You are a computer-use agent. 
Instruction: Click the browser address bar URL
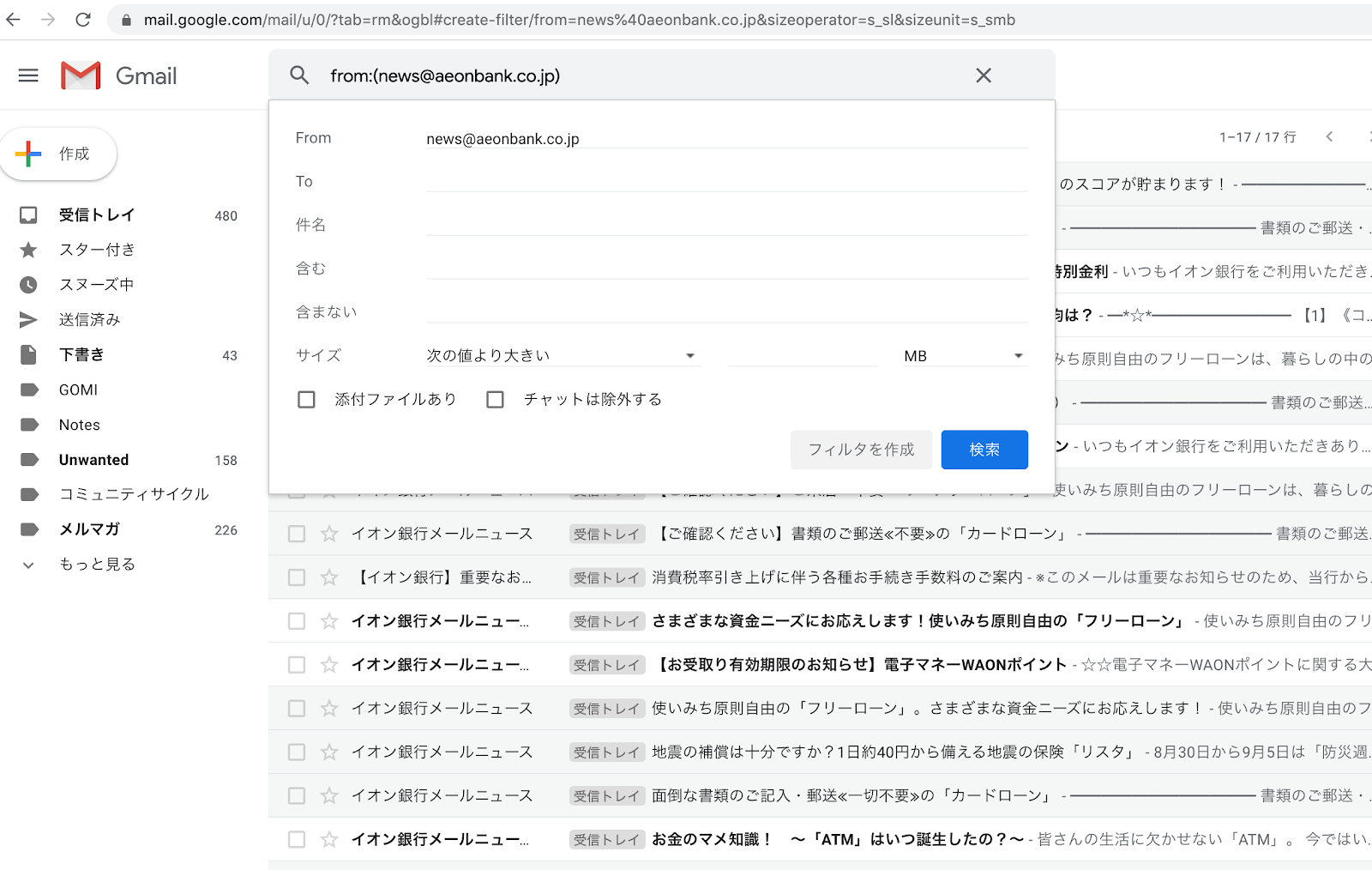579,20
